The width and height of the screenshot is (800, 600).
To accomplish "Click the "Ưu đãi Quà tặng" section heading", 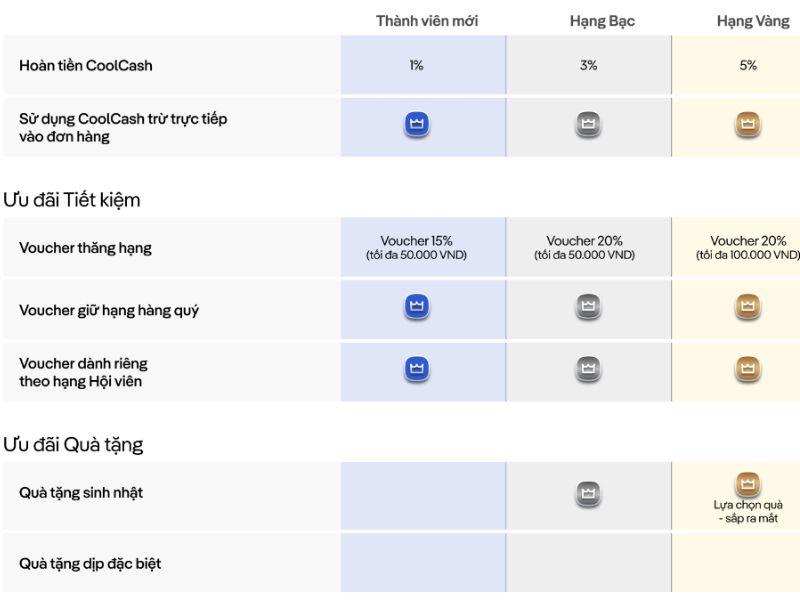I will pyautogui.click(x=73, y=444).
